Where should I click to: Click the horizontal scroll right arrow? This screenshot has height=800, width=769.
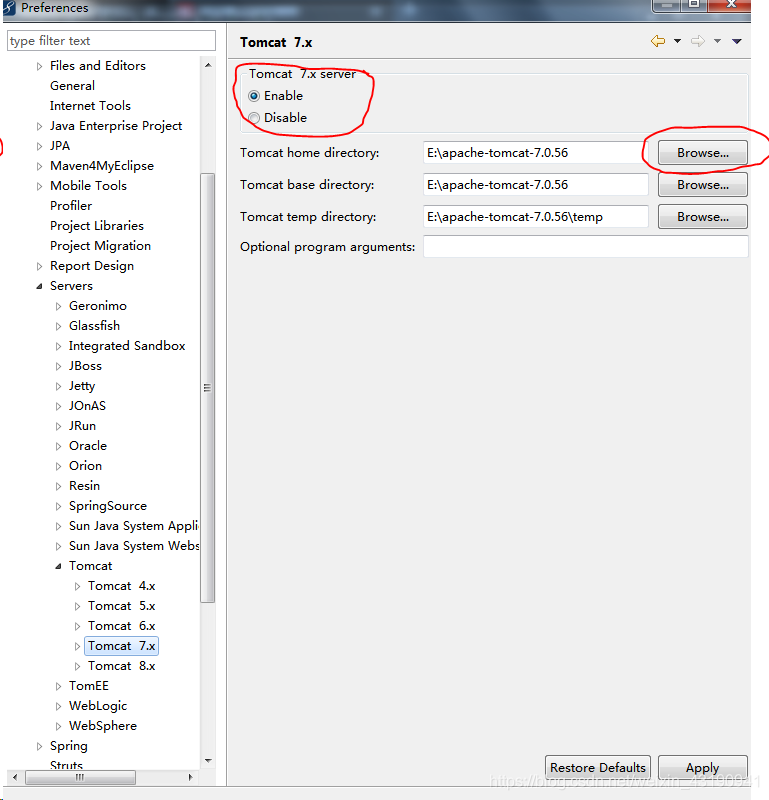click(x=190, y=777)
